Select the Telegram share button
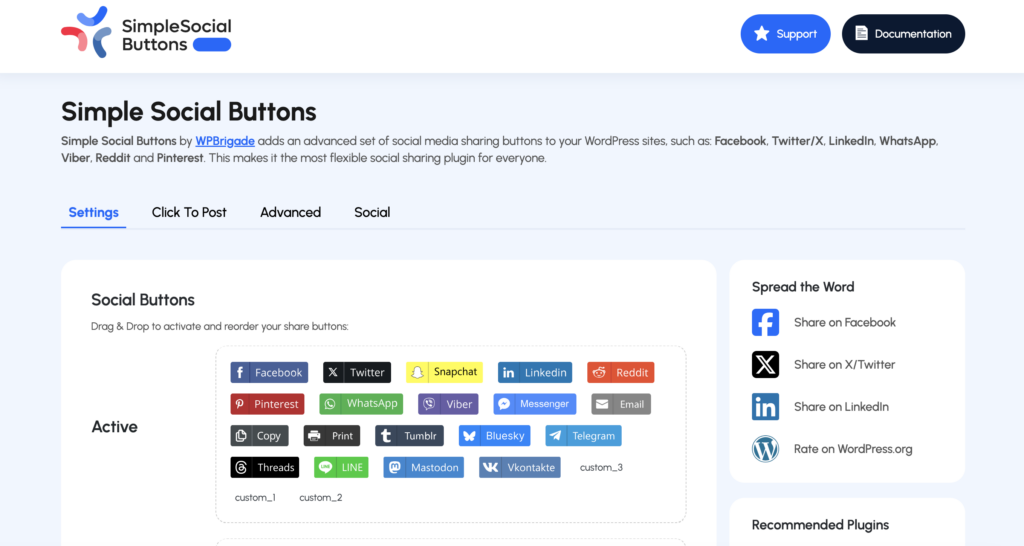Image resolution: width=1024 pixels, height=546 pixels. tap(583, 436)
